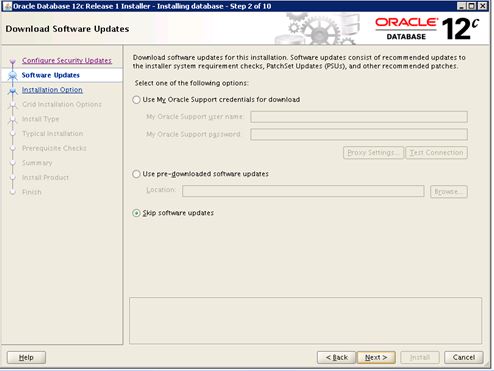494x371 pixels.
Task: Click Install Type step in sidebar
Action: (41, 119)
